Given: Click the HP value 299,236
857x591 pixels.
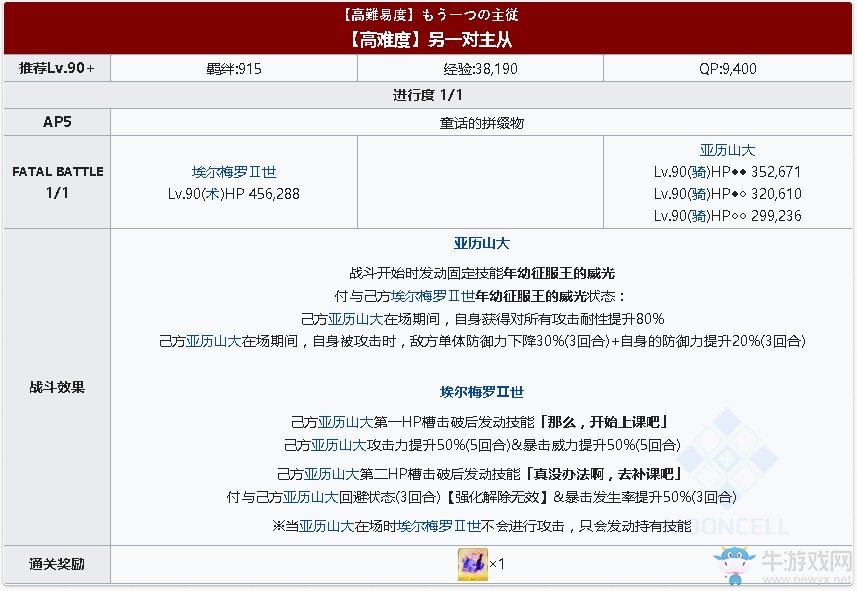Looking at the screenshot, I should coord(776,216).
